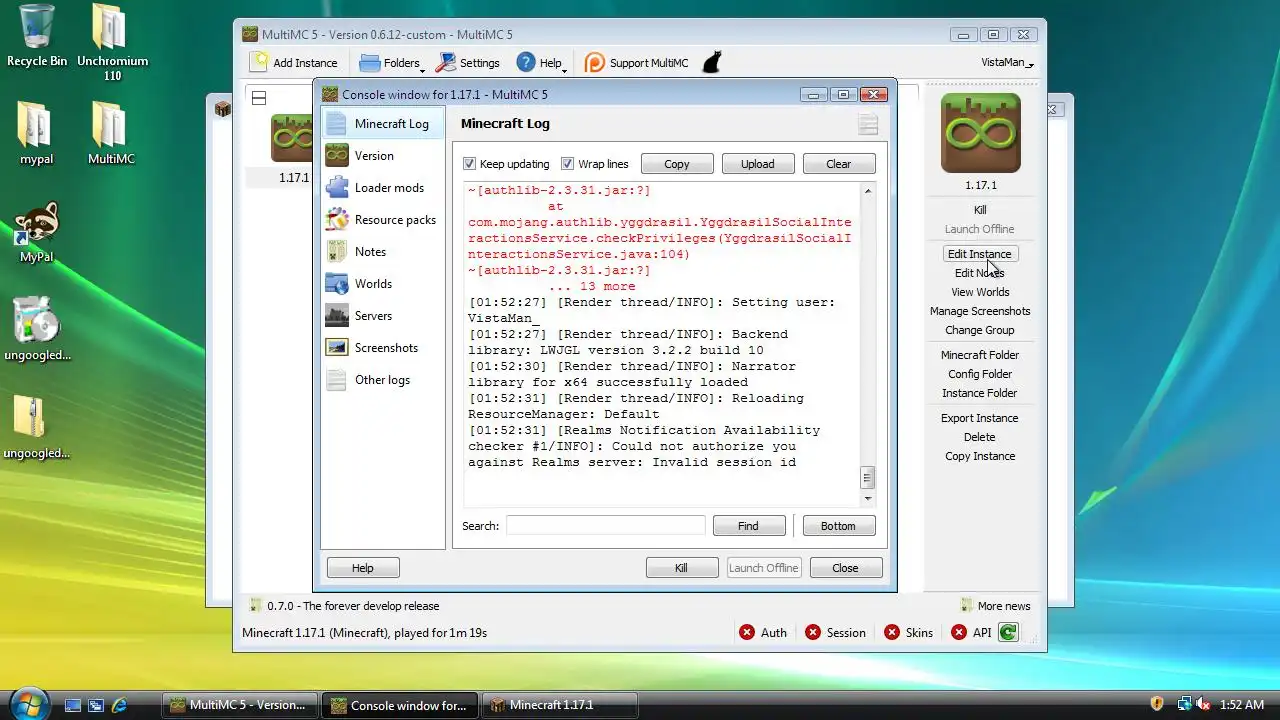Click Edit Instance in side panel
1280x720 pixels.
pos(980,254)
